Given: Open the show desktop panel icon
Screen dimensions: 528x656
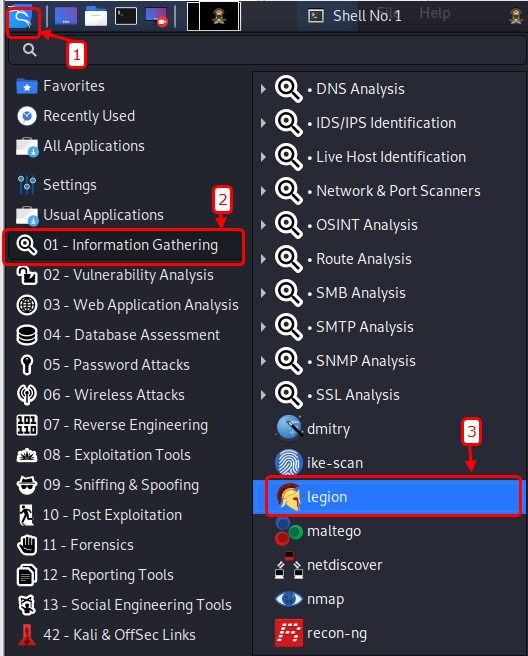Looking at the screenshot, I should point(66,16).
